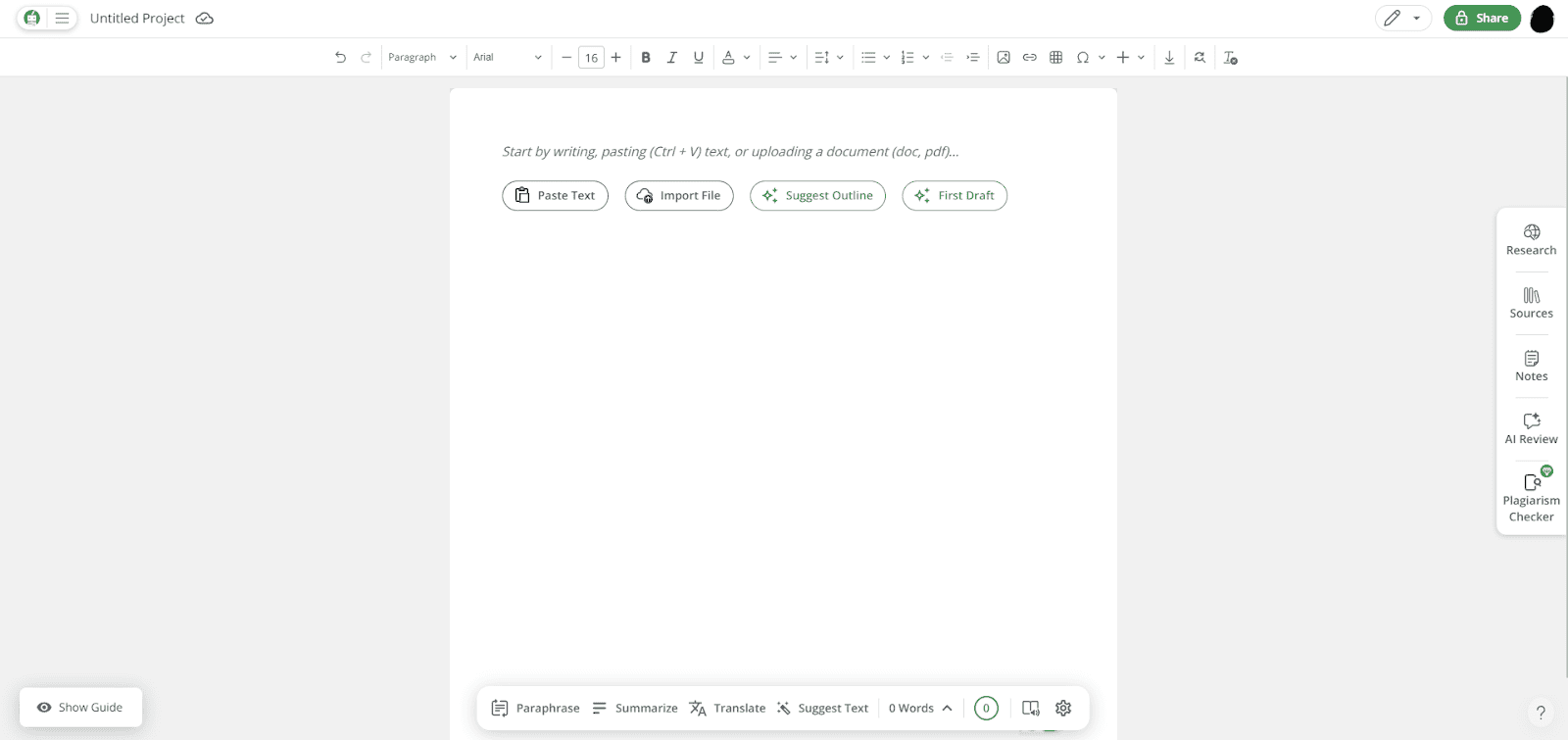
Task: Click the Suggest Text tool
Action: click(822, 708)
